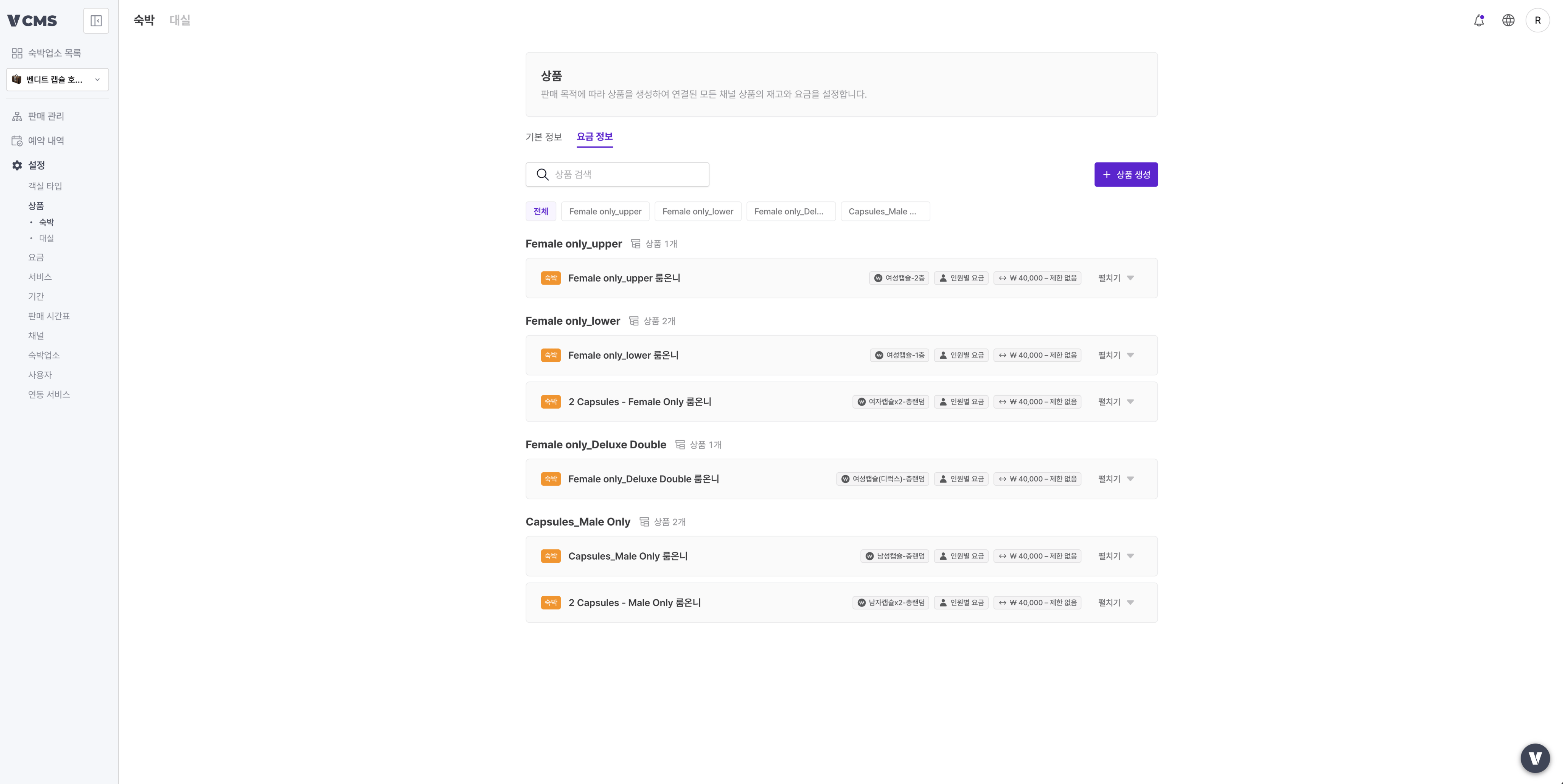Click 남자캡슐x2-층랜덤 tag

891,602
